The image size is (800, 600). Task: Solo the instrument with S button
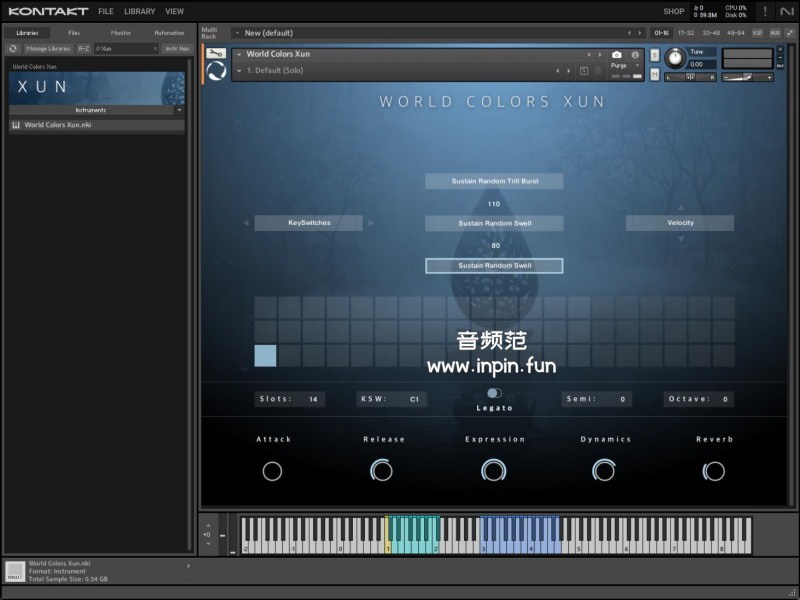point(653,54)
